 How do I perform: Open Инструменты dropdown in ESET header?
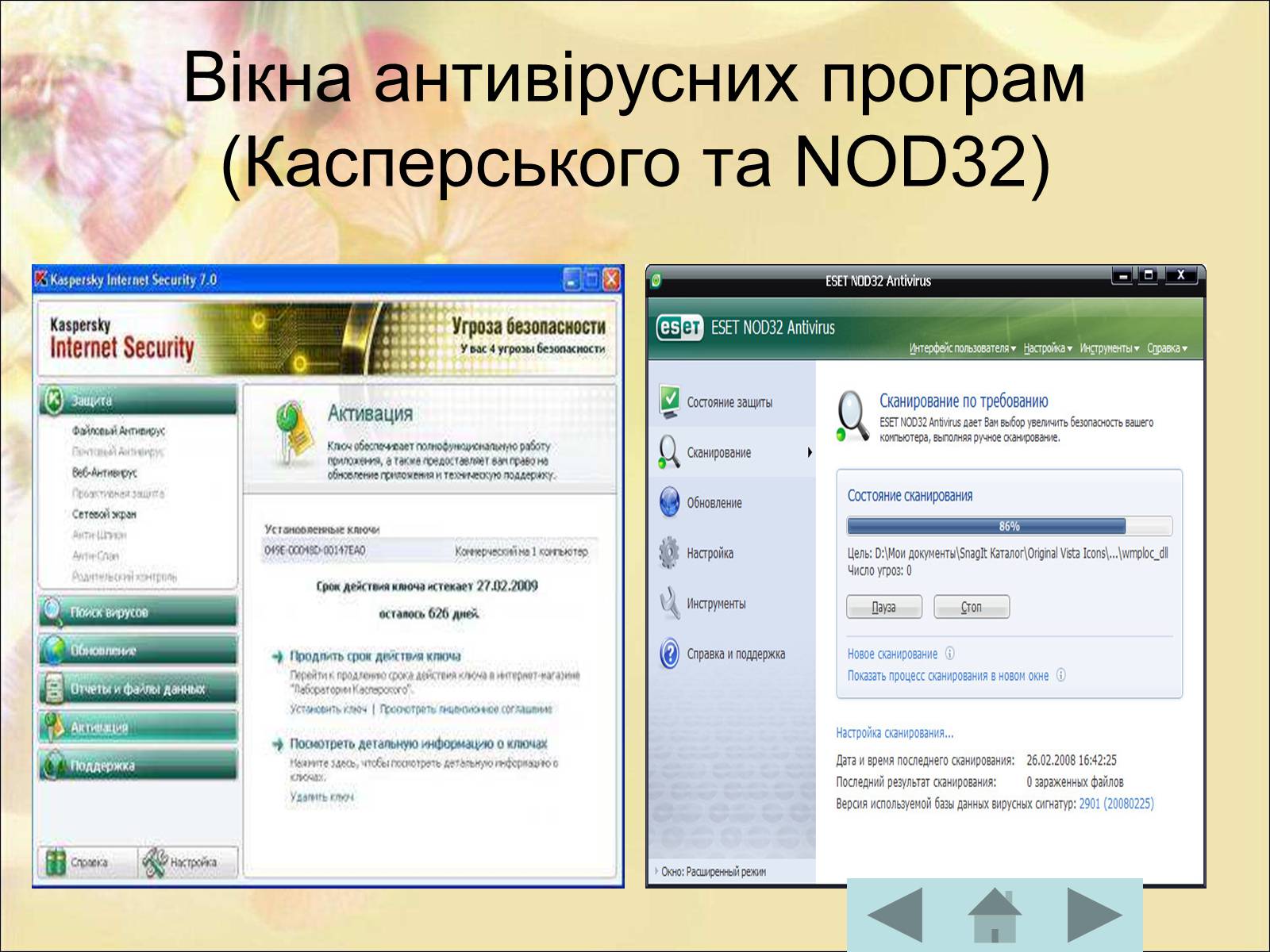[1109, 348]
